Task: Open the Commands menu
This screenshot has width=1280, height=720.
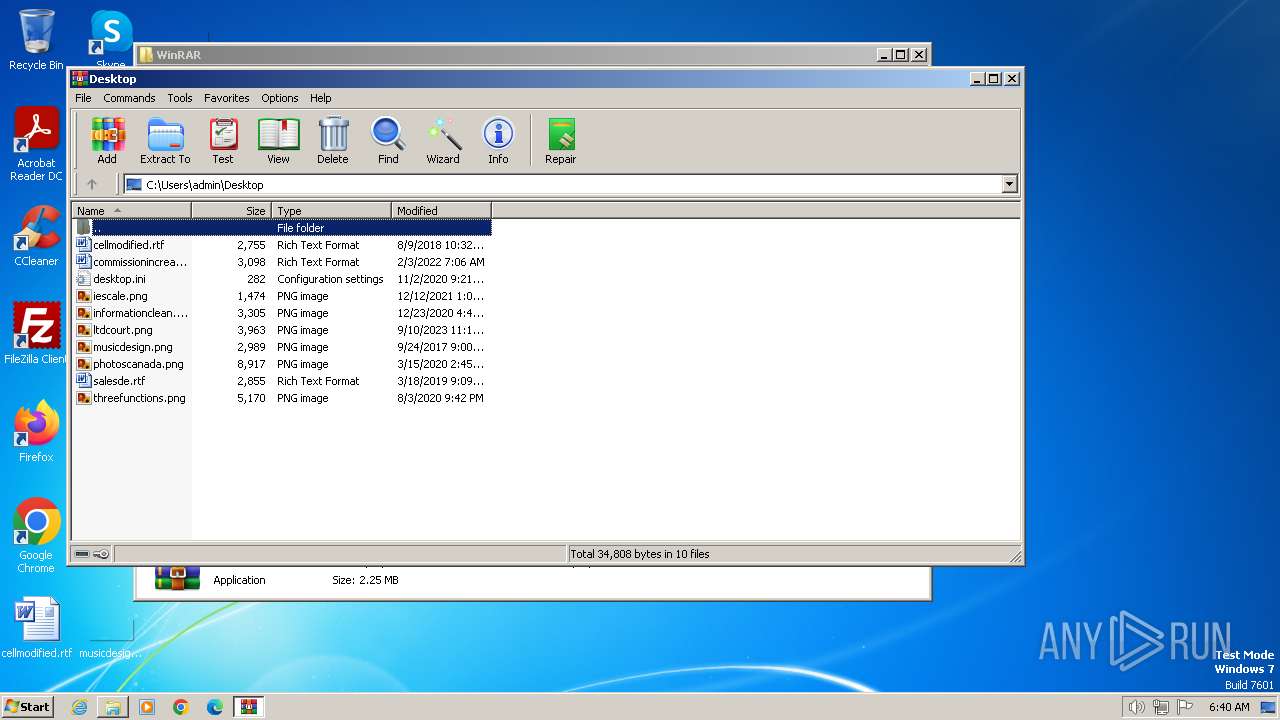Action: click(x=129, y=98)
